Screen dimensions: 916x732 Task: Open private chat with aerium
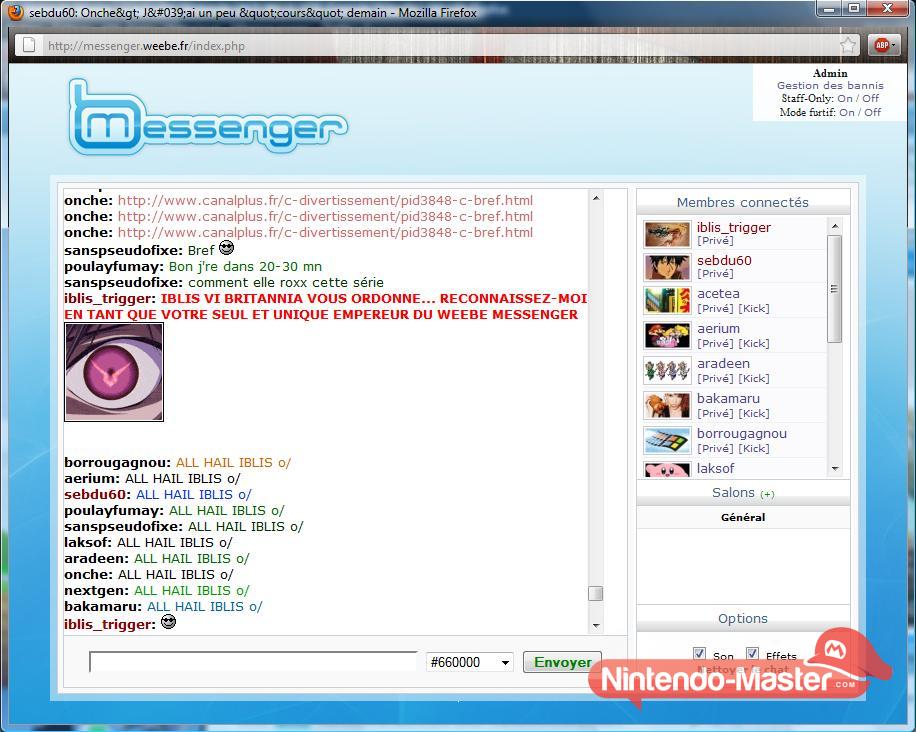[715, 344]
